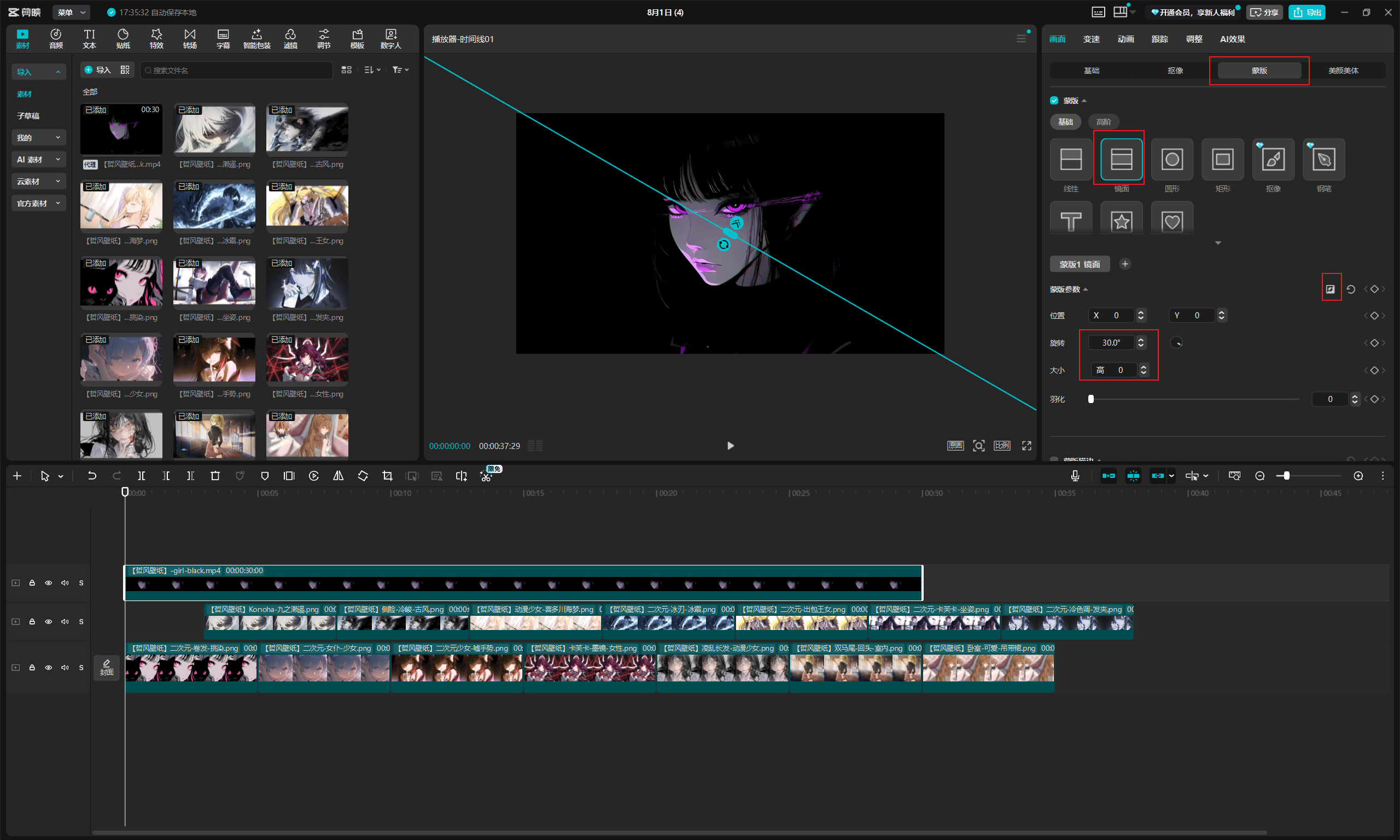The width and height of the screenshot is (1400, 840).
Task: Zoom in the timeline
Action: (x=1358, y=476)
